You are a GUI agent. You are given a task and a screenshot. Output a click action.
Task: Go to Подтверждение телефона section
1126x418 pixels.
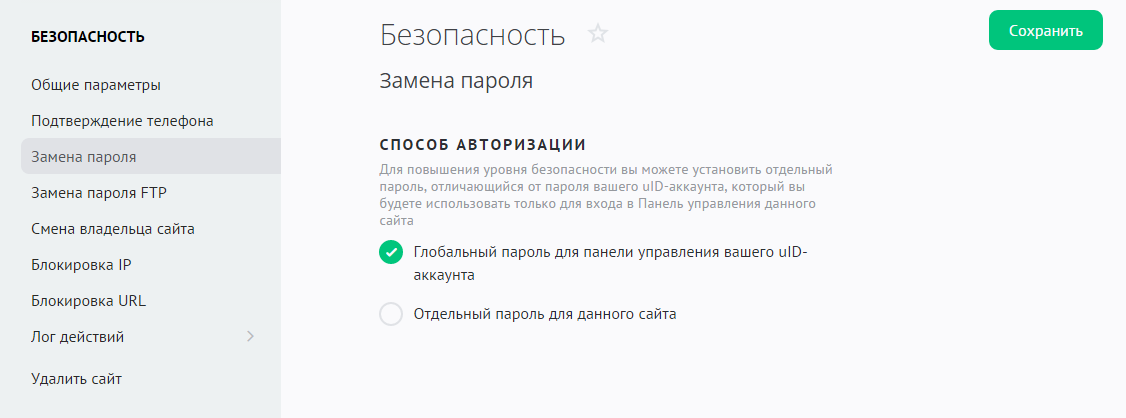click(122, 121)
